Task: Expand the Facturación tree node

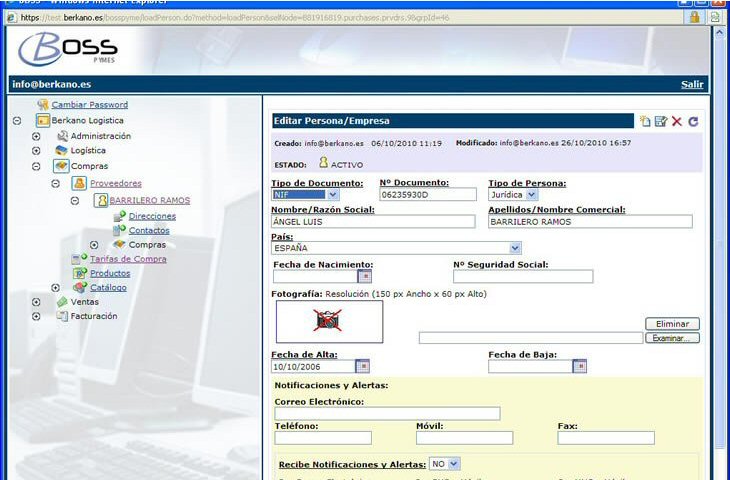Action: click(36, 316)
